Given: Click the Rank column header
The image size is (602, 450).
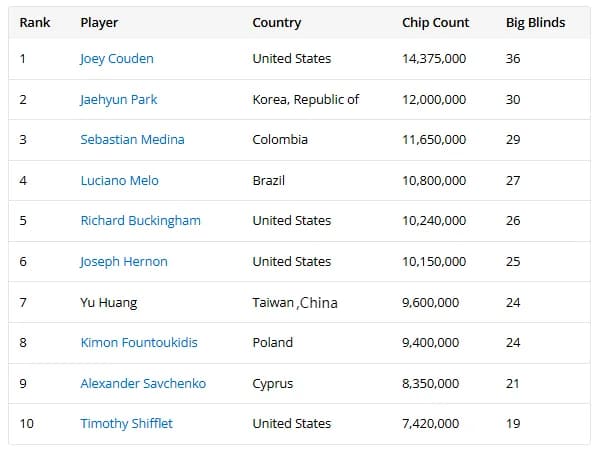Looking at the screenshot, I should click(35, 23).
